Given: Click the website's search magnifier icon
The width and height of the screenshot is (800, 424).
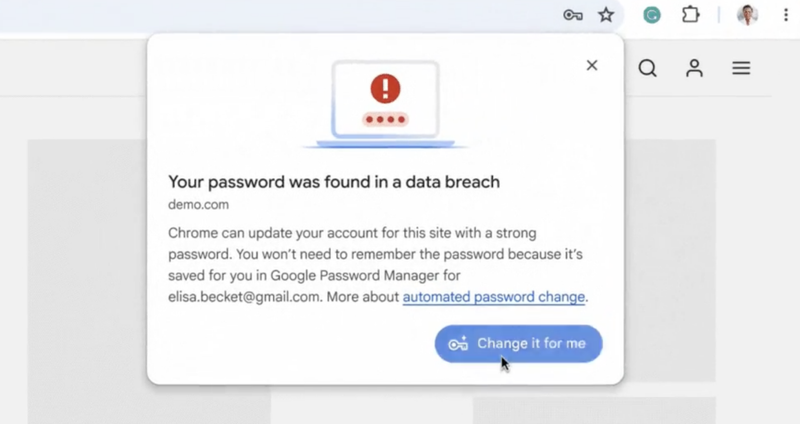Looking at the screenshot, I should (647, 69).
